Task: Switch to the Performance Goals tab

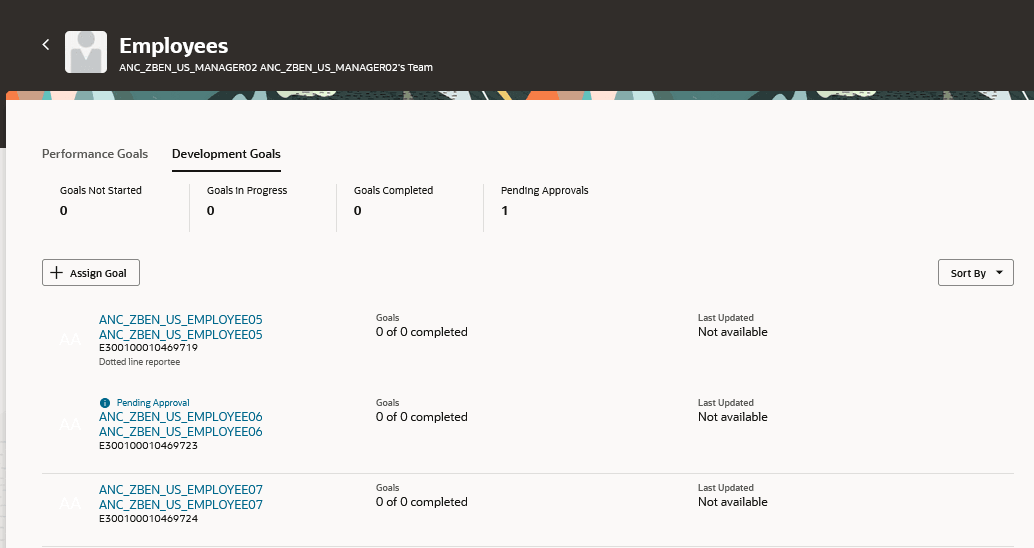Action: (95, 154)
